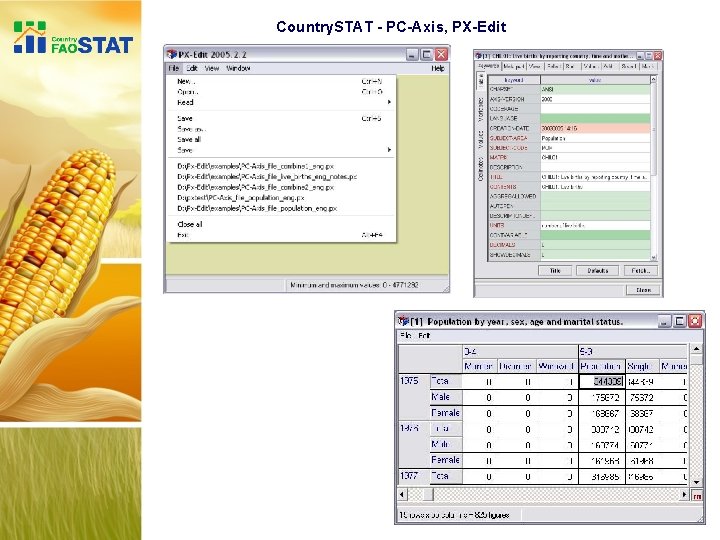
Task: Open the Edit menu in PX-Edit main window
Action: (191, 68)
